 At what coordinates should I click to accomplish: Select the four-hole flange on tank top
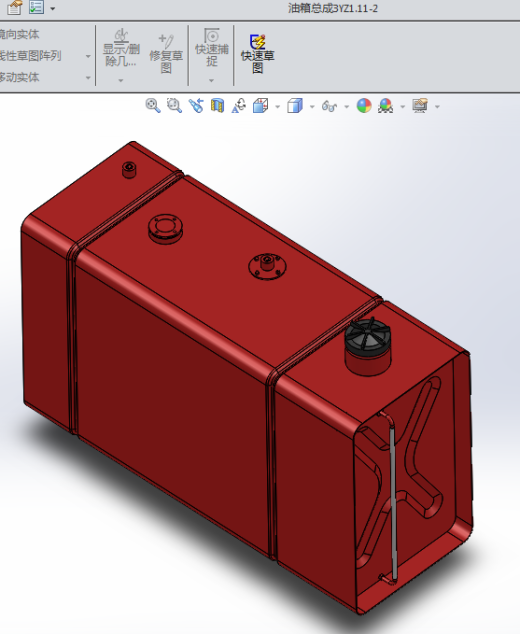(165, 228)
